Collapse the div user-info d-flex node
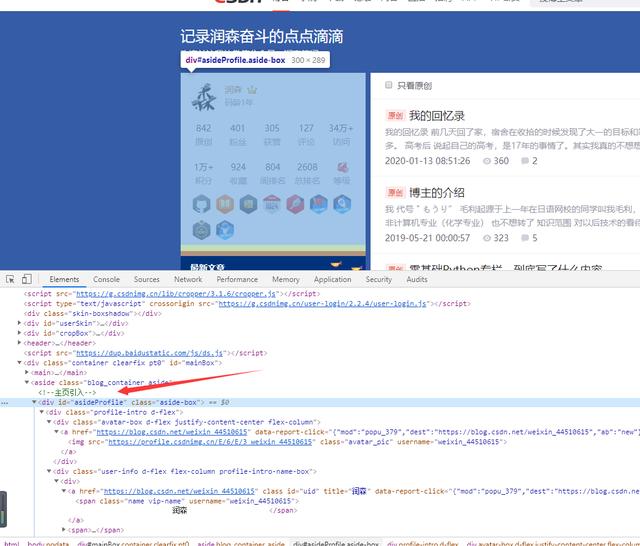 tap(49, 471)
